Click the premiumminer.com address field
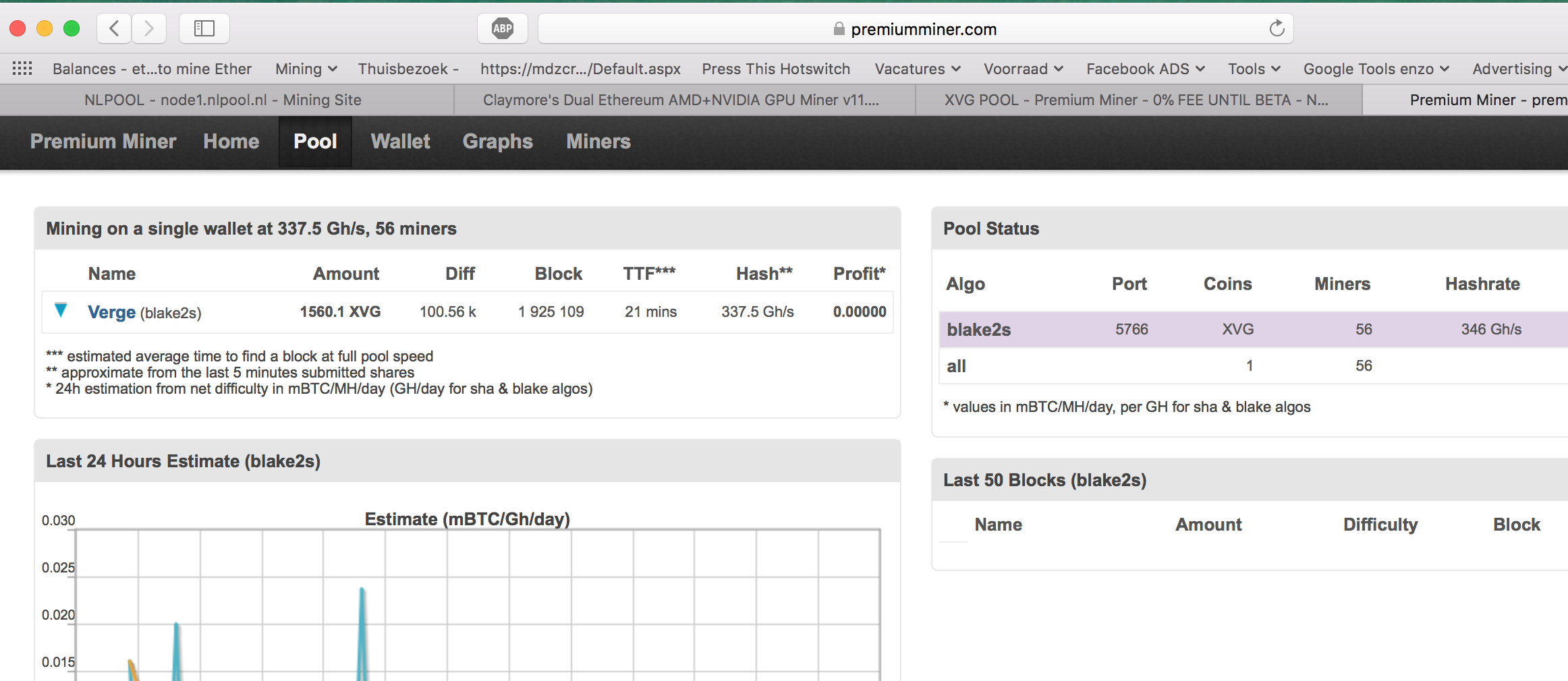The width and height of the screenshot is (1568, 681). click(916, 28)
